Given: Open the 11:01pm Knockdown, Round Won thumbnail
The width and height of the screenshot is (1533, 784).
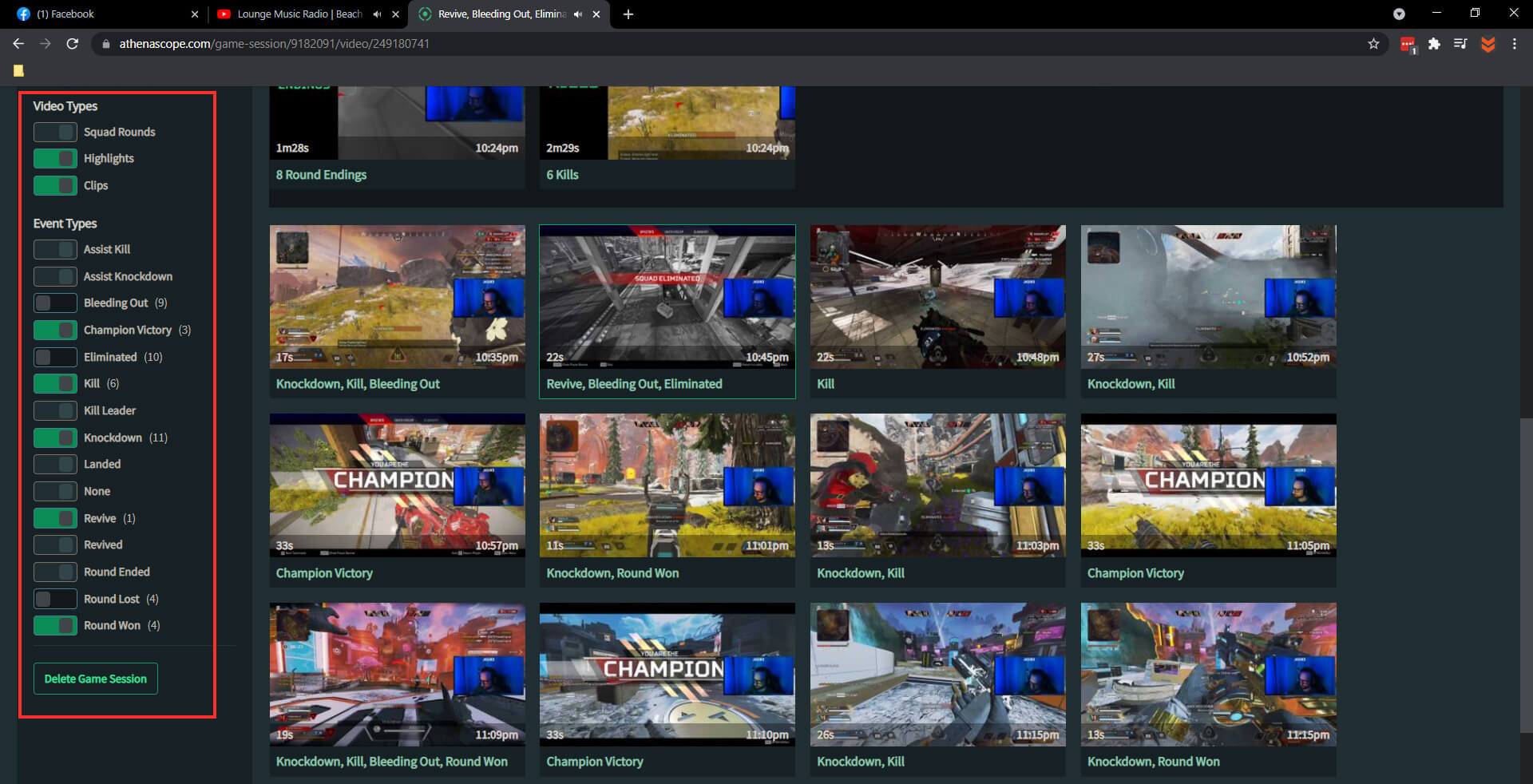Looking at the screenshot, I should coord(667,485).
